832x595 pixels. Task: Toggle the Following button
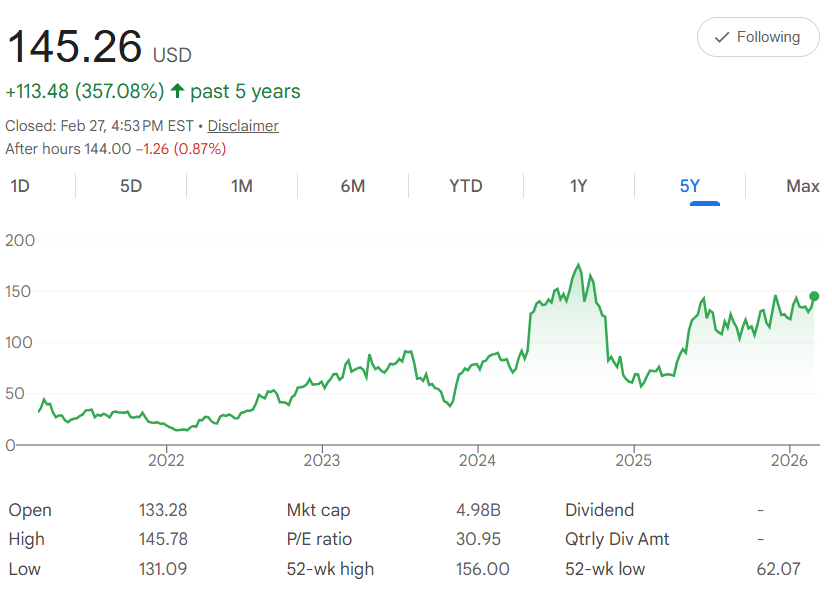[x=758, y=37]
